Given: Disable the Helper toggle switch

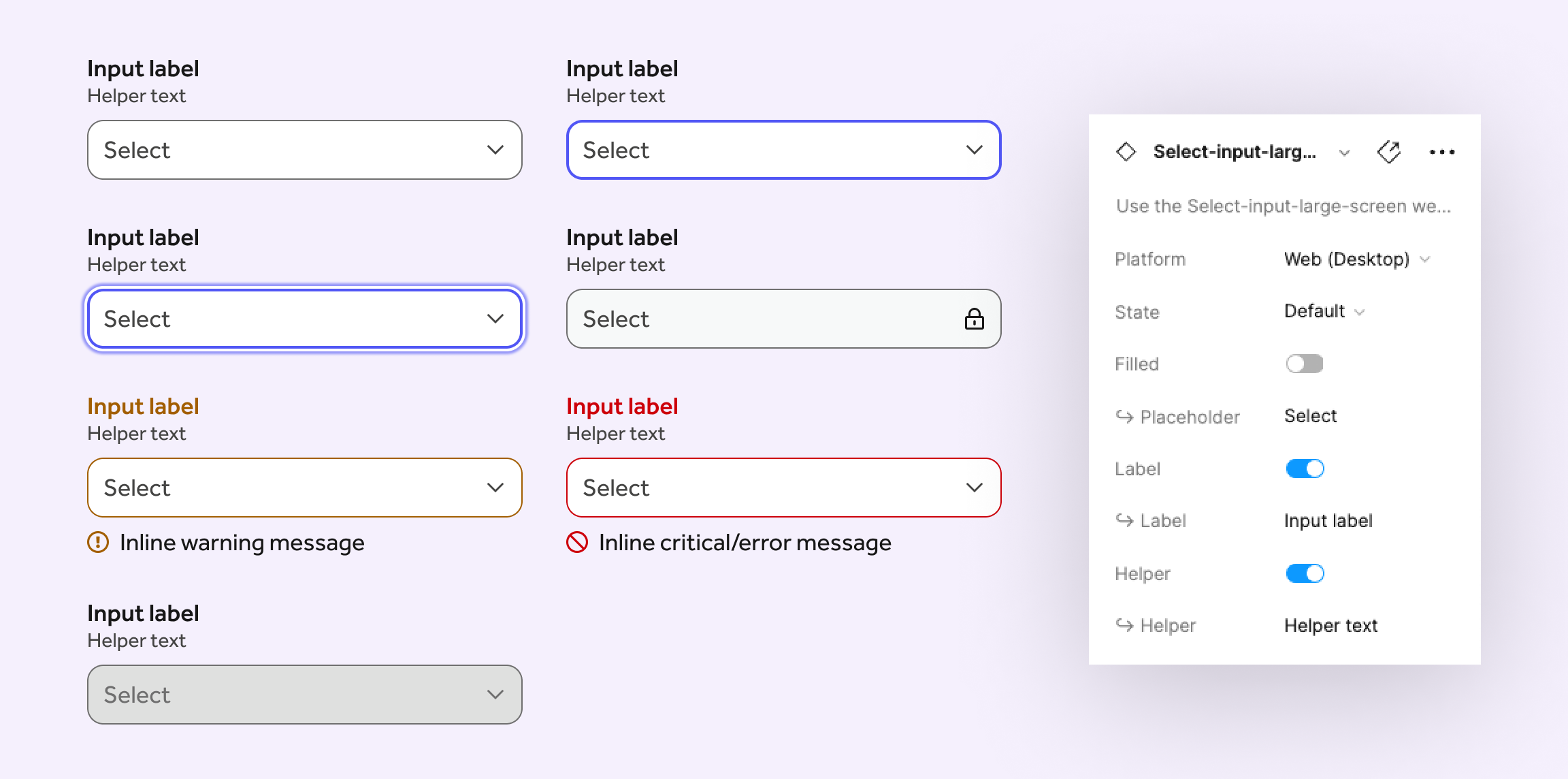Looking at the screenshot, I should [x=1304, y=573].
